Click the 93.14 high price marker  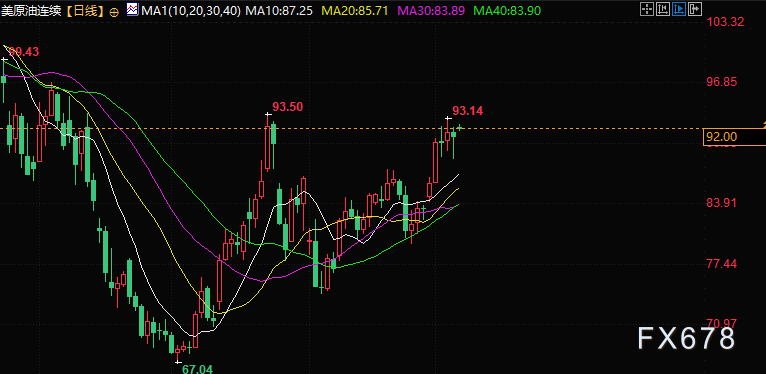click(x=468, y=111)
